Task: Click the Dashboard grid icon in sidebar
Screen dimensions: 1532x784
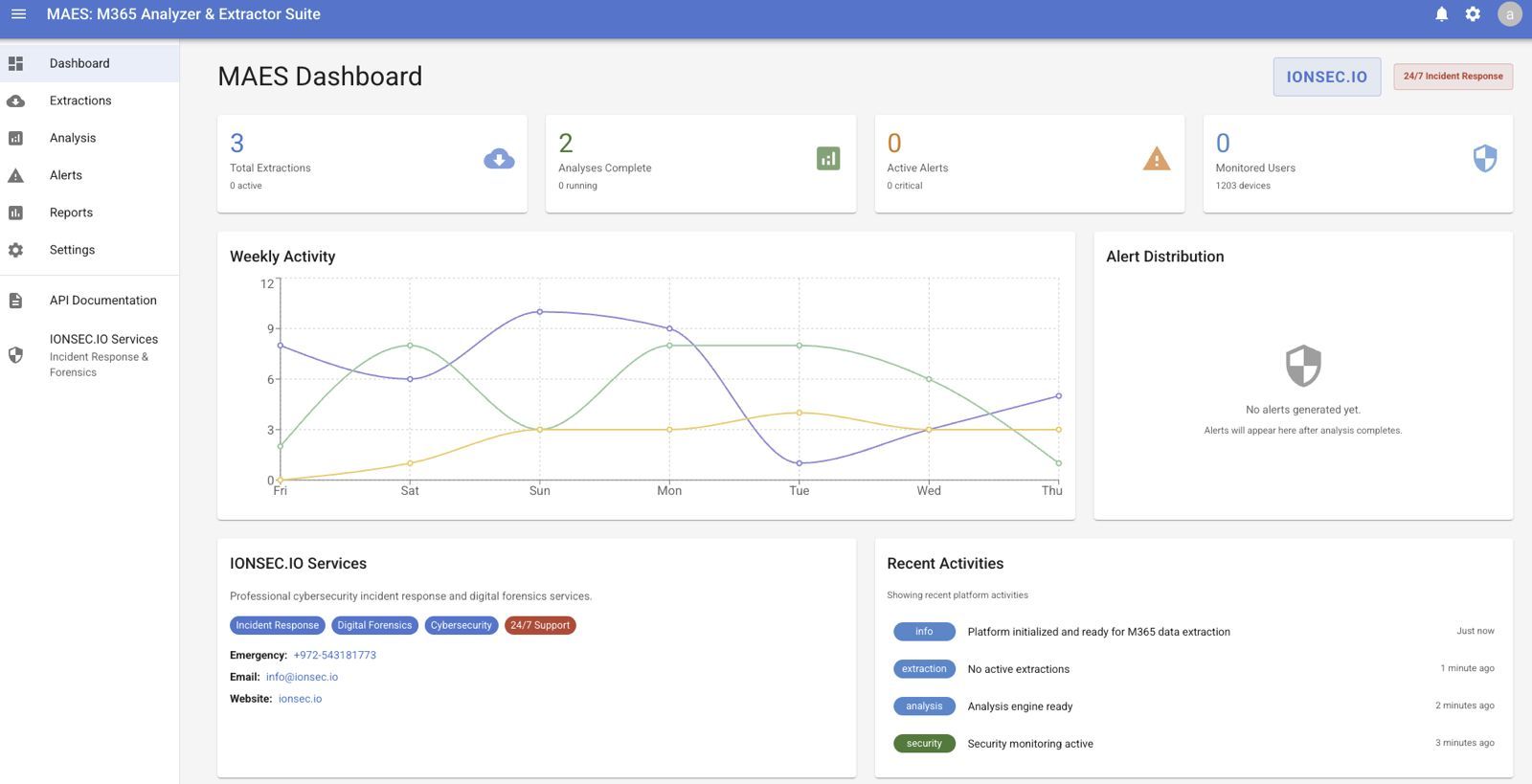Action: (x=15, y=63)
